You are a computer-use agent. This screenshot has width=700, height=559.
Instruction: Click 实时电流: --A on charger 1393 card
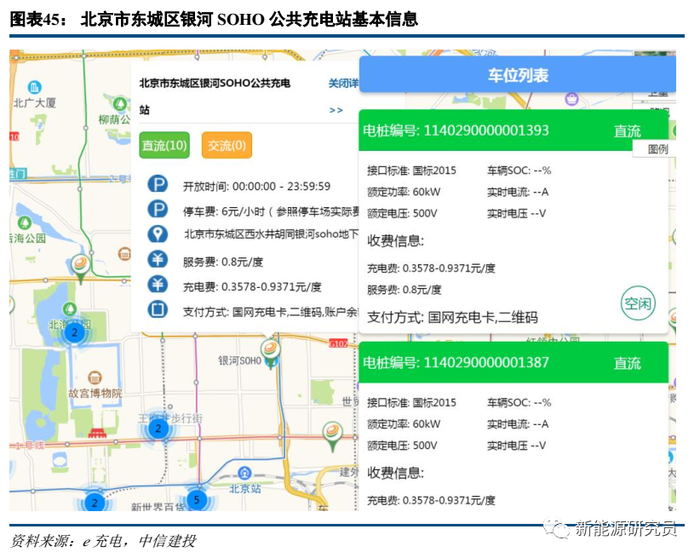point(518,192)
